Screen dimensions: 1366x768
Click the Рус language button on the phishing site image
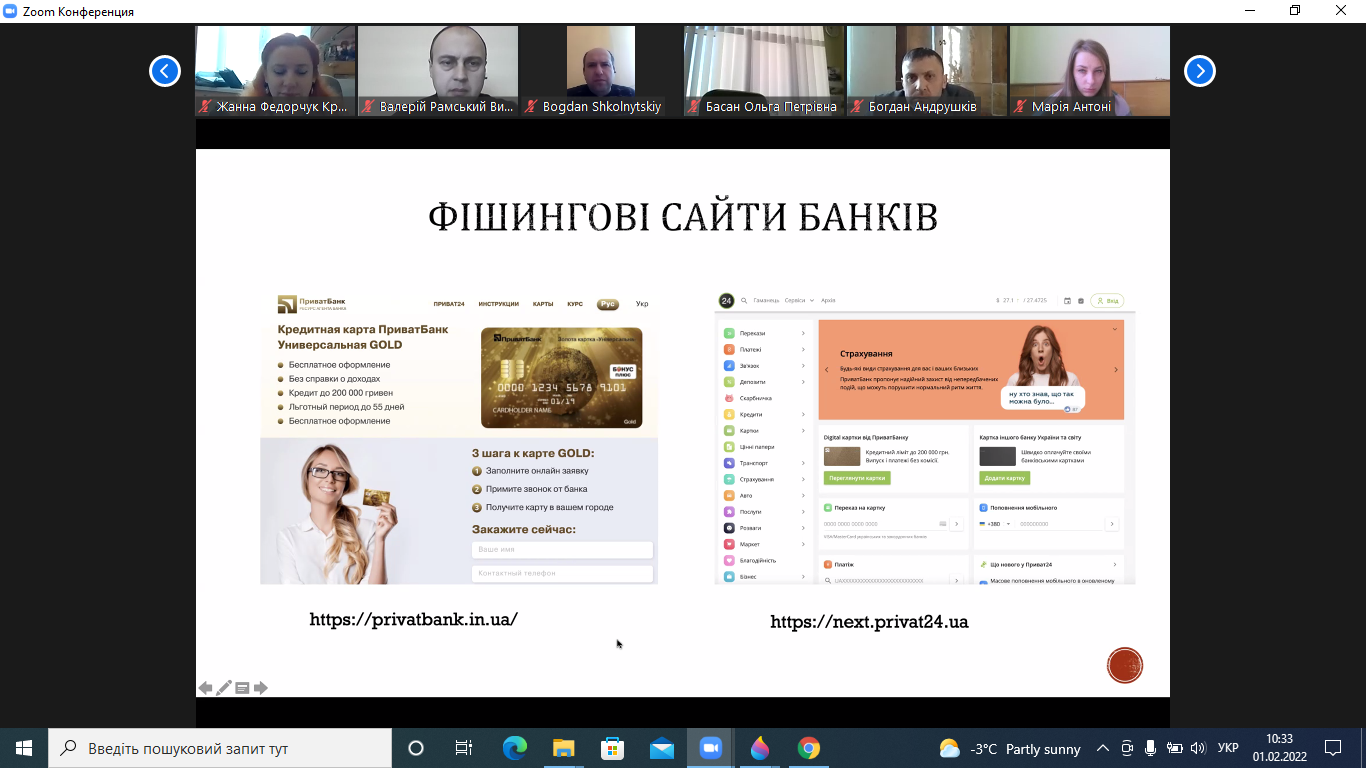(608, 304)
